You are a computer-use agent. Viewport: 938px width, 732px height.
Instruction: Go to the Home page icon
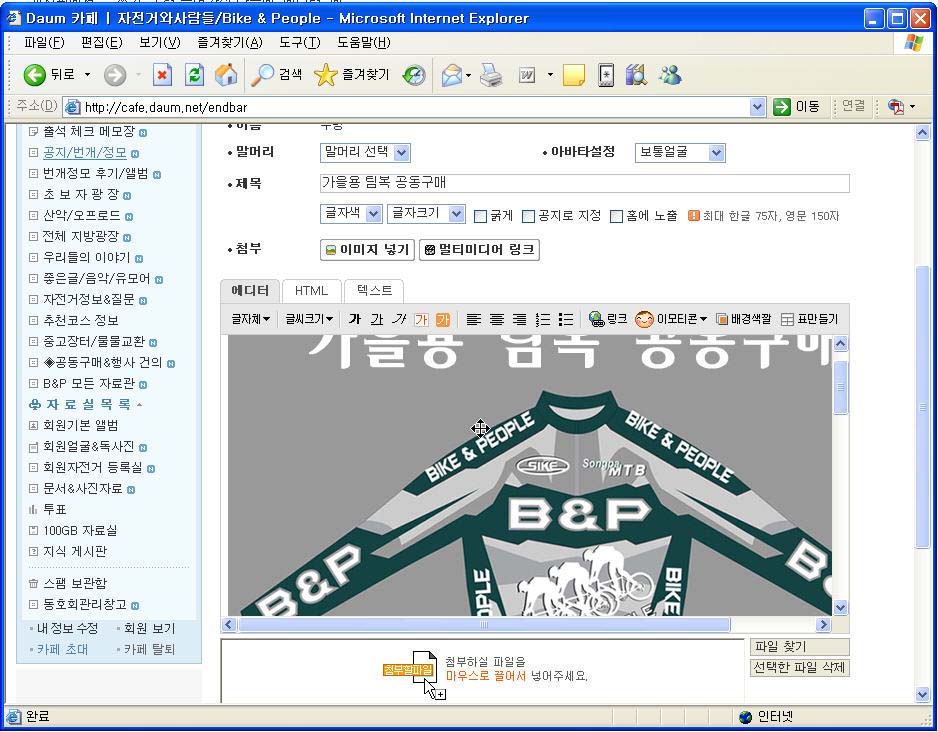226,75
